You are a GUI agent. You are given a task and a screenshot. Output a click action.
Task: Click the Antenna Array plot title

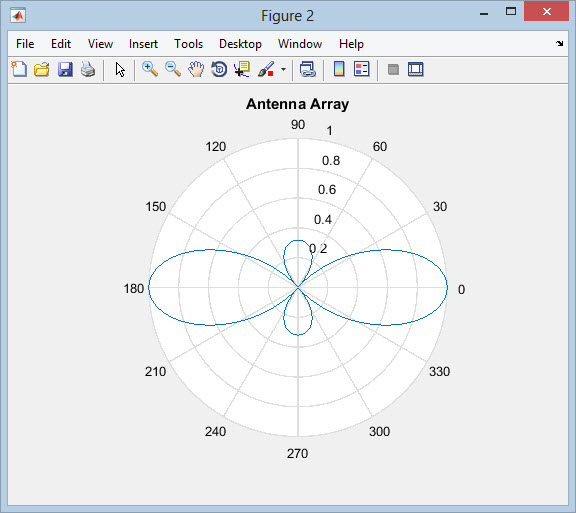(298, 104)
